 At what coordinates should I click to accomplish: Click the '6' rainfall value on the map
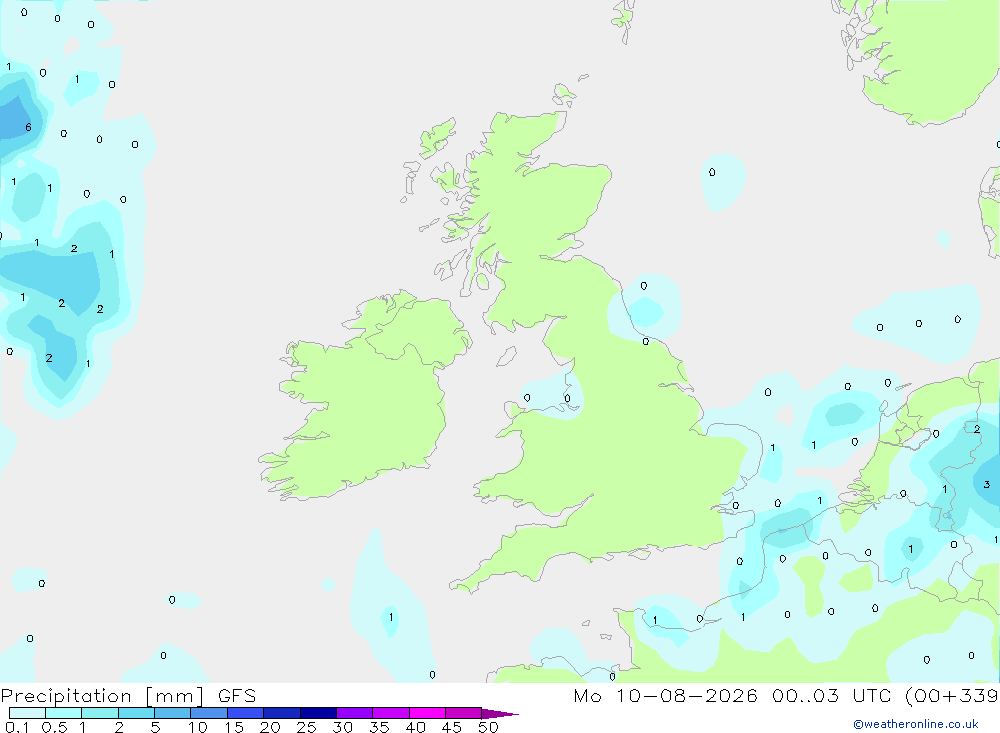click(28, 127)
